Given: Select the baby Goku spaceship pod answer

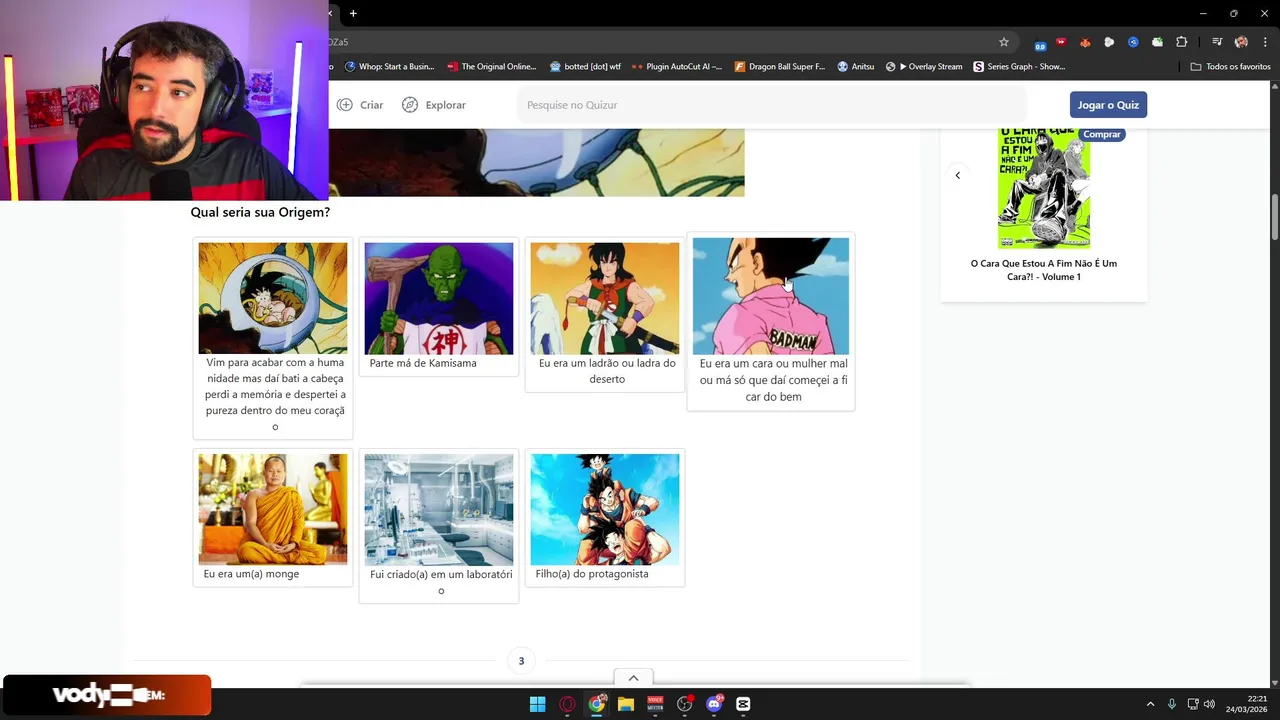Looking at the screenshot, I should click(273, 338).
